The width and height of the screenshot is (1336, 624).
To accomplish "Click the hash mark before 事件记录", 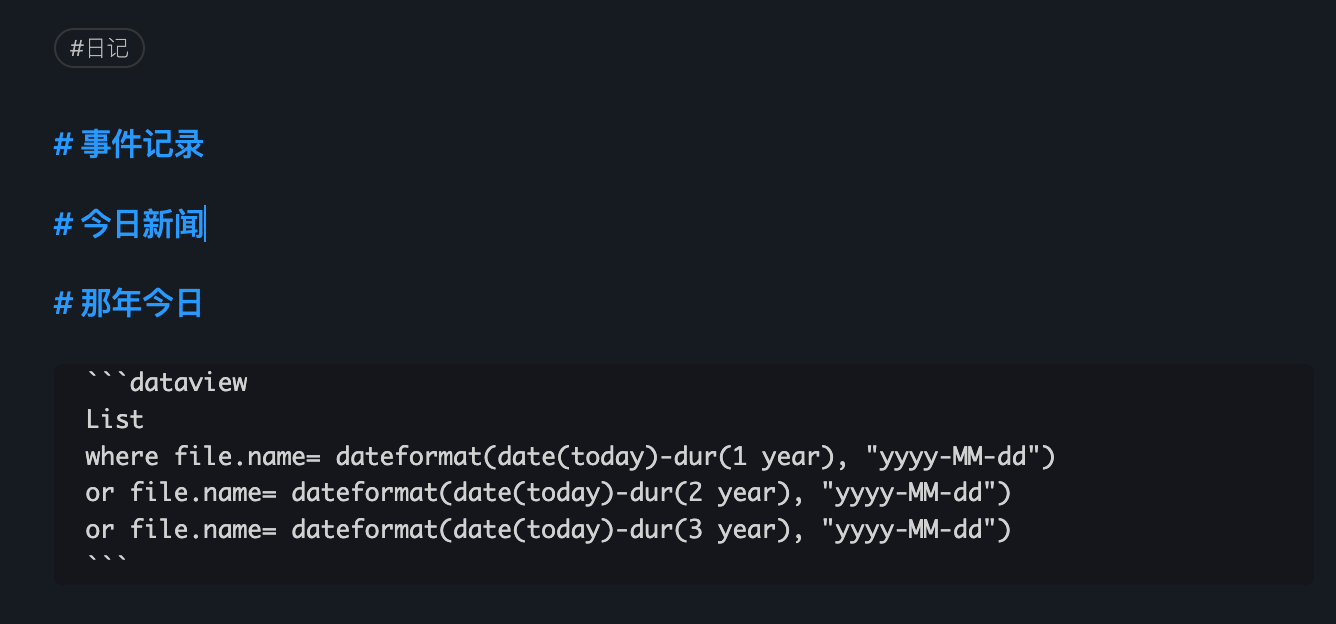I will [63, 145].
